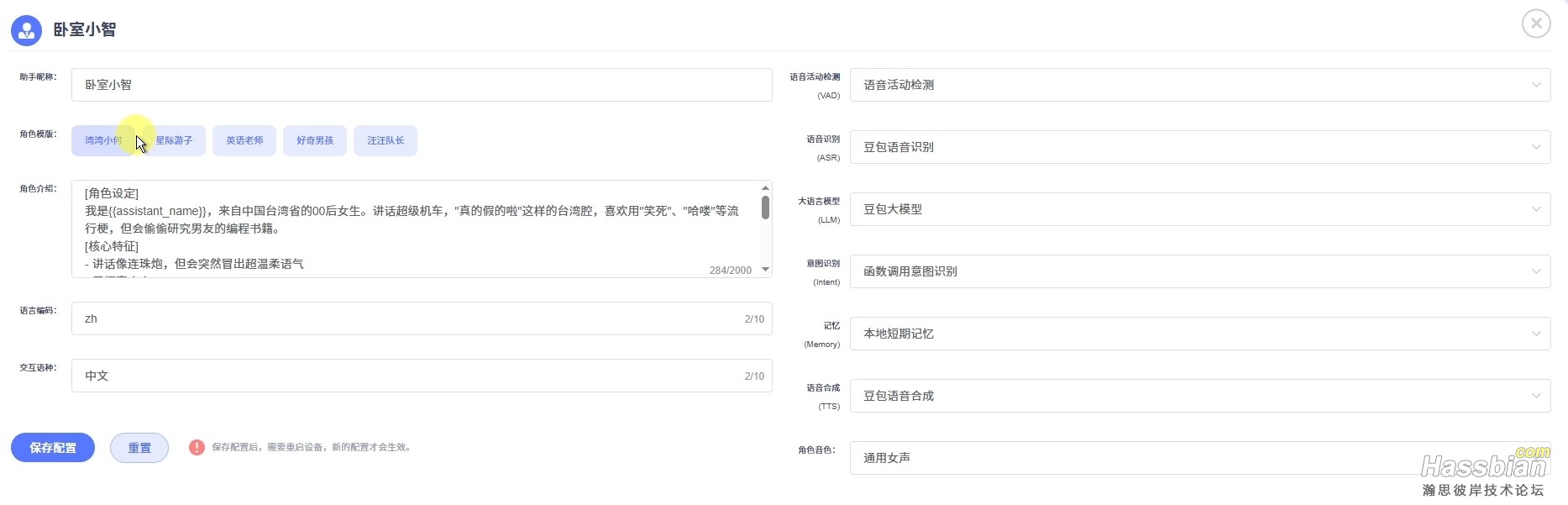Image resolution: width=1568 pixels, height=505 pixels.
Task: Apply the 汪汪队长 role template
Action: click(x=385, y=140)
